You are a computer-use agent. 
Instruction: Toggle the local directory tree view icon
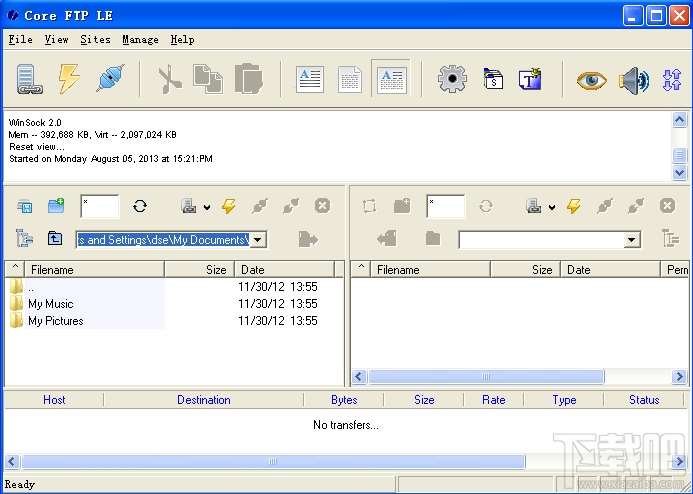pos(25,239)
